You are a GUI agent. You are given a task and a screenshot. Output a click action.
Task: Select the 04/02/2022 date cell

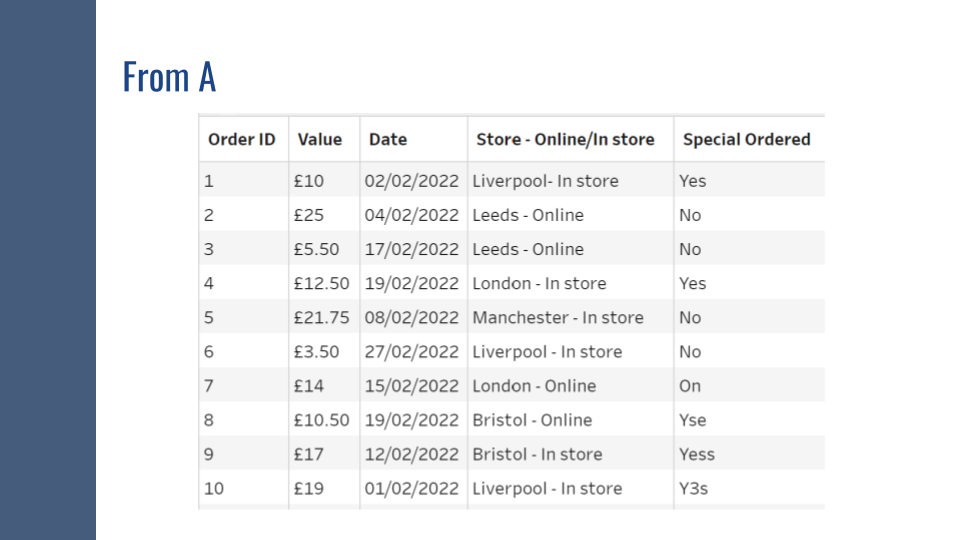point(412,215)
